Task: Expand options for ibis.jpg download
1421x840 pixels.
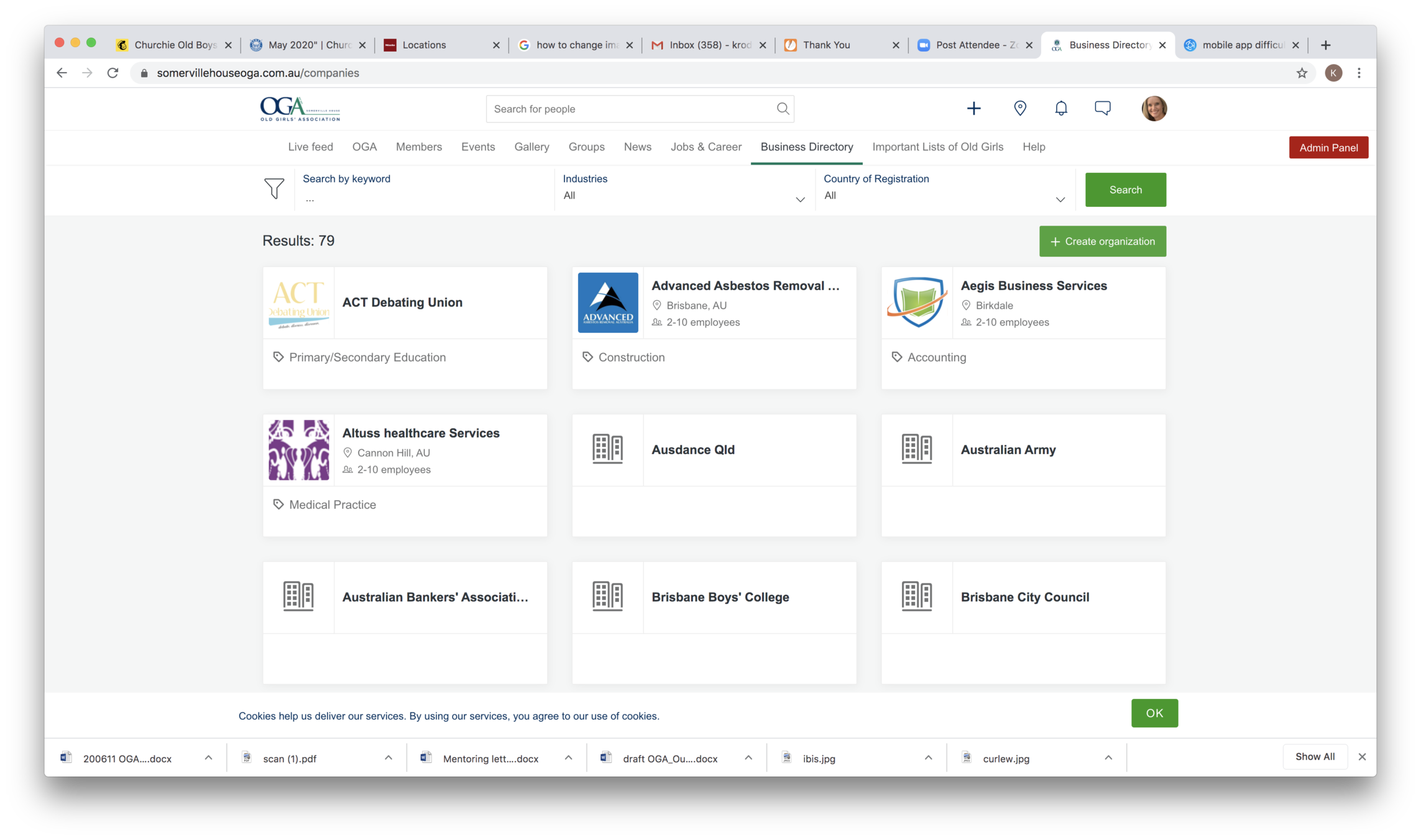Action: [928, 758]
